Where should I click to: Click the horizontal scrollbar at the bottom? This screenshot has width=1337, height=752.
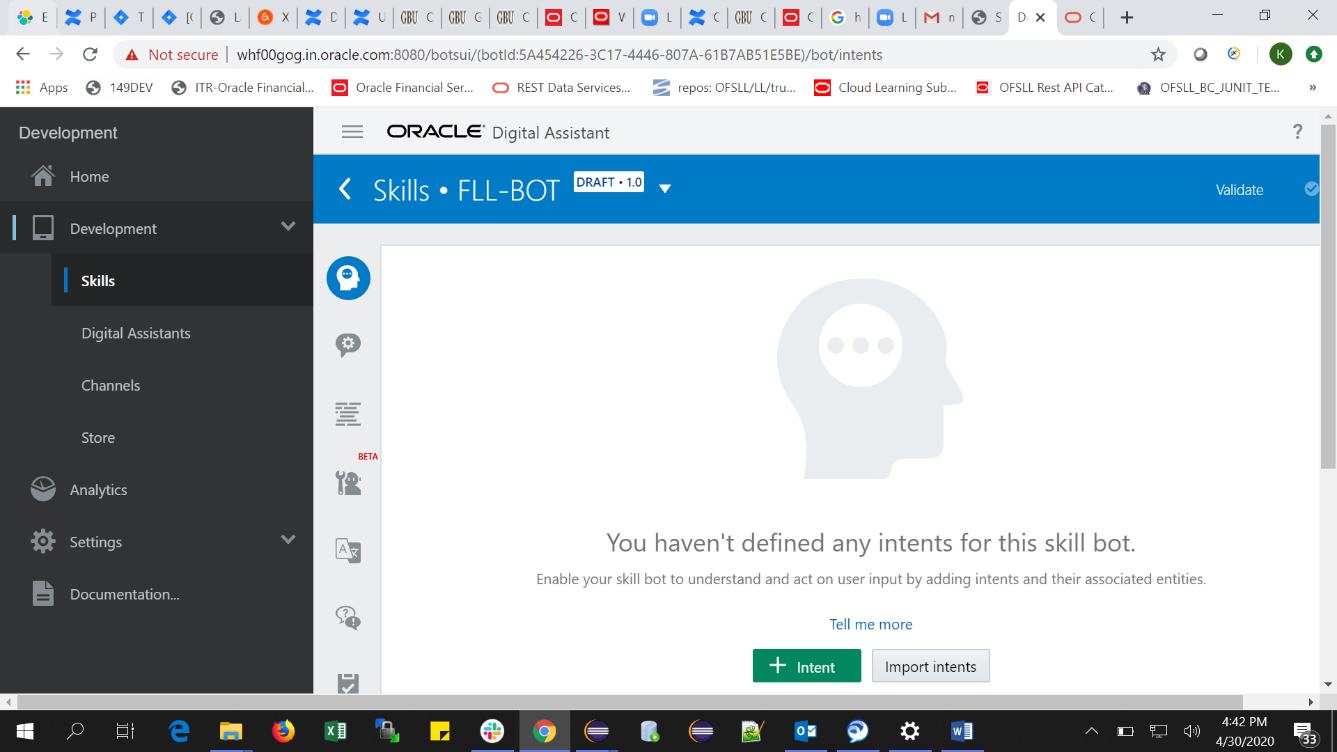tap(630, 702)
